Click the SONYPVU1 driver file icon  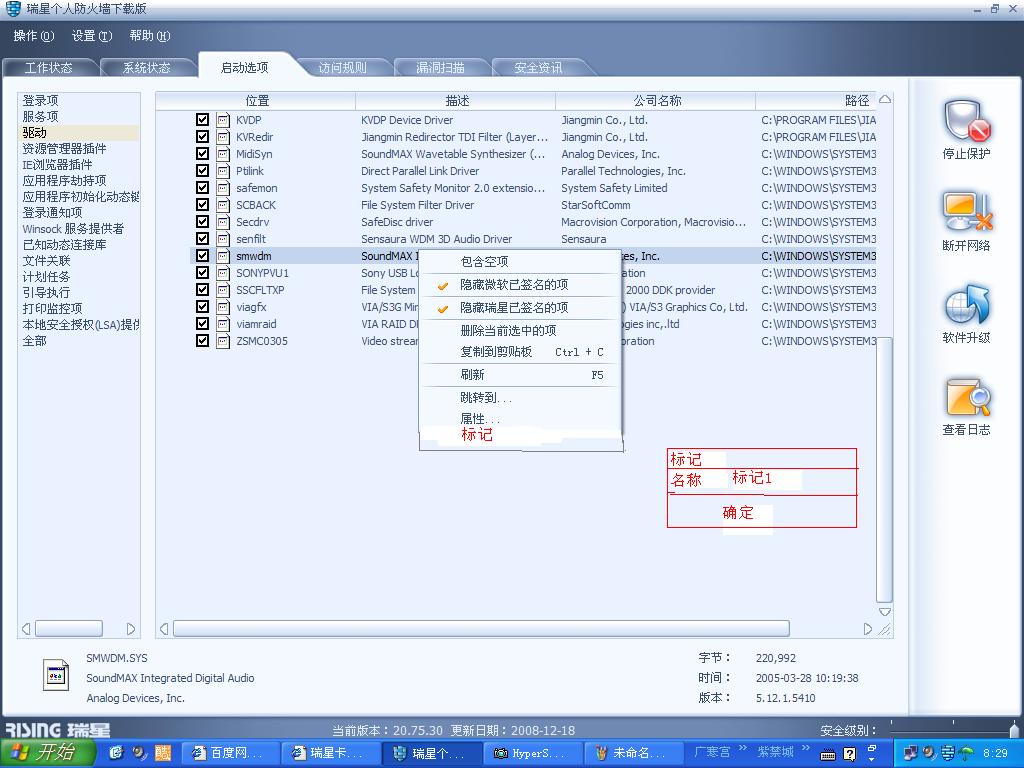223,273
